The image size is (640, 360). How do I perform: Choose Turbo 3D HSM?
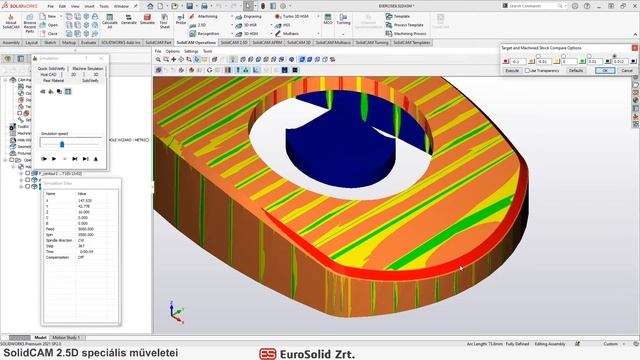tap(291, 16)
